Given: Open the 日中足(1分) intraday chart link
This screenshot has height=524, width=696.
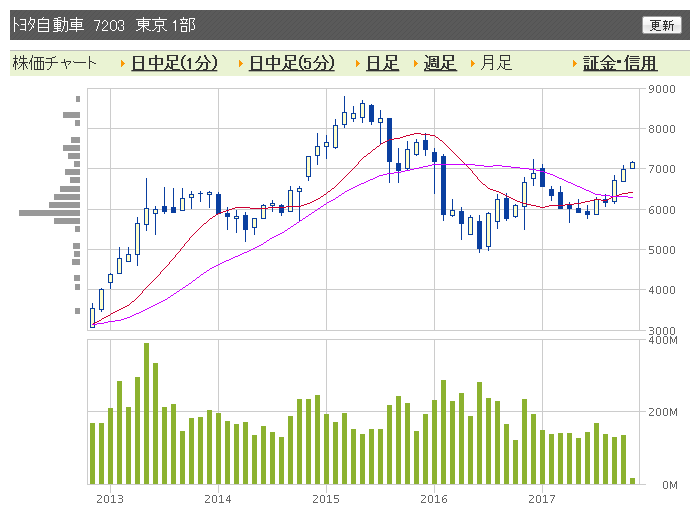Looking at the screenshot, I should (x=174, y=63).
